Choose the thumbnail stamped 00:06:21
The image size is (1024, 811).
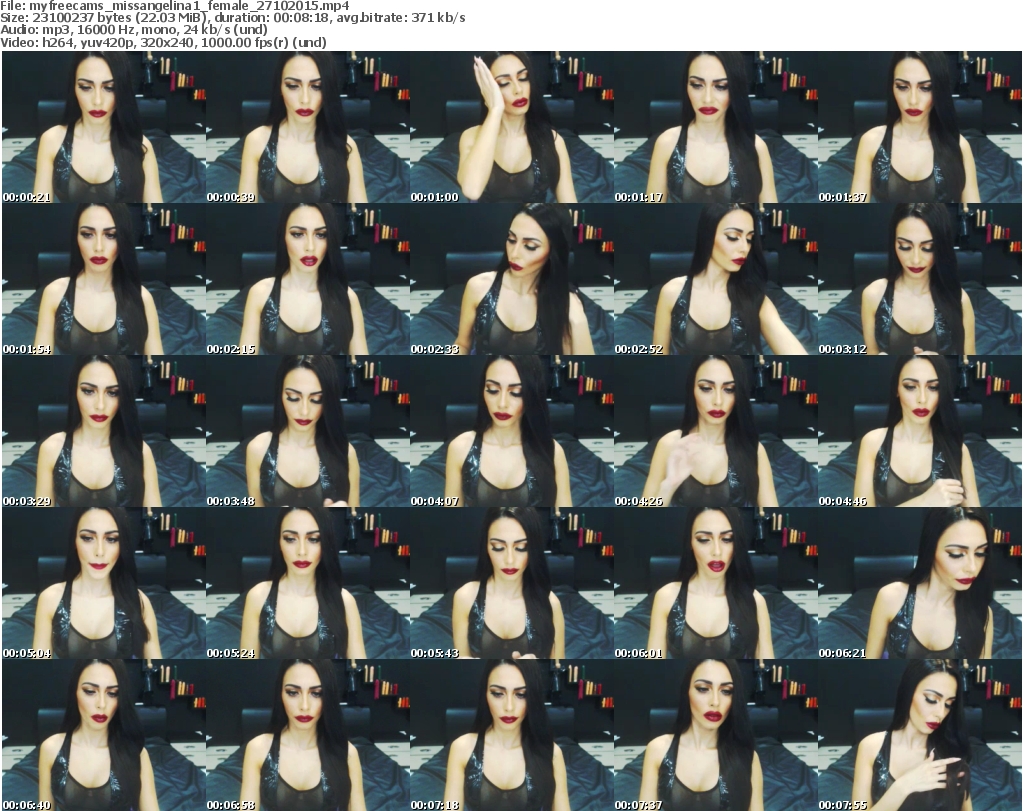pos(920,583)
